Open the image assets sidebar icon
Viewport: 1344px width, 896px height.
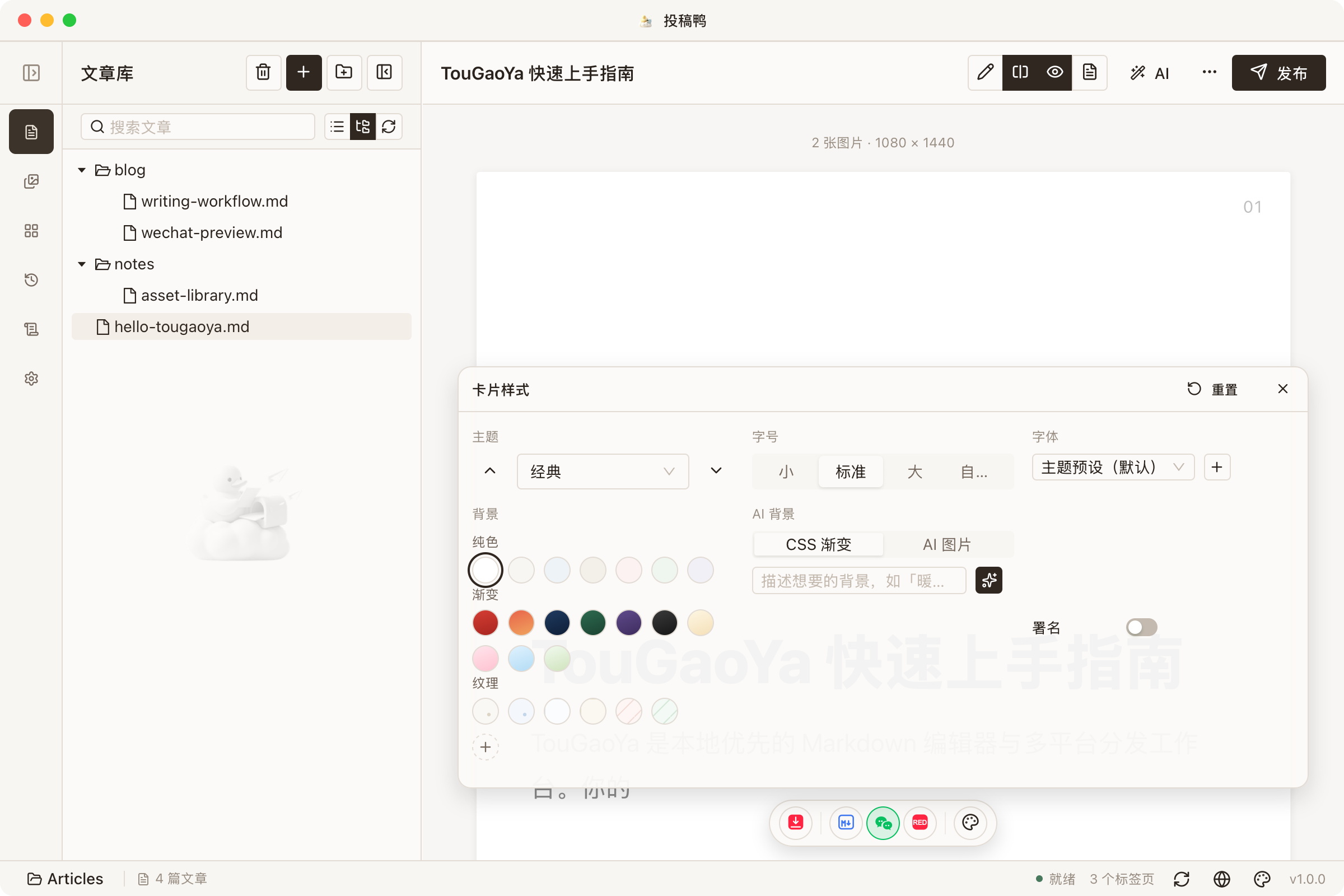(31, 181)
